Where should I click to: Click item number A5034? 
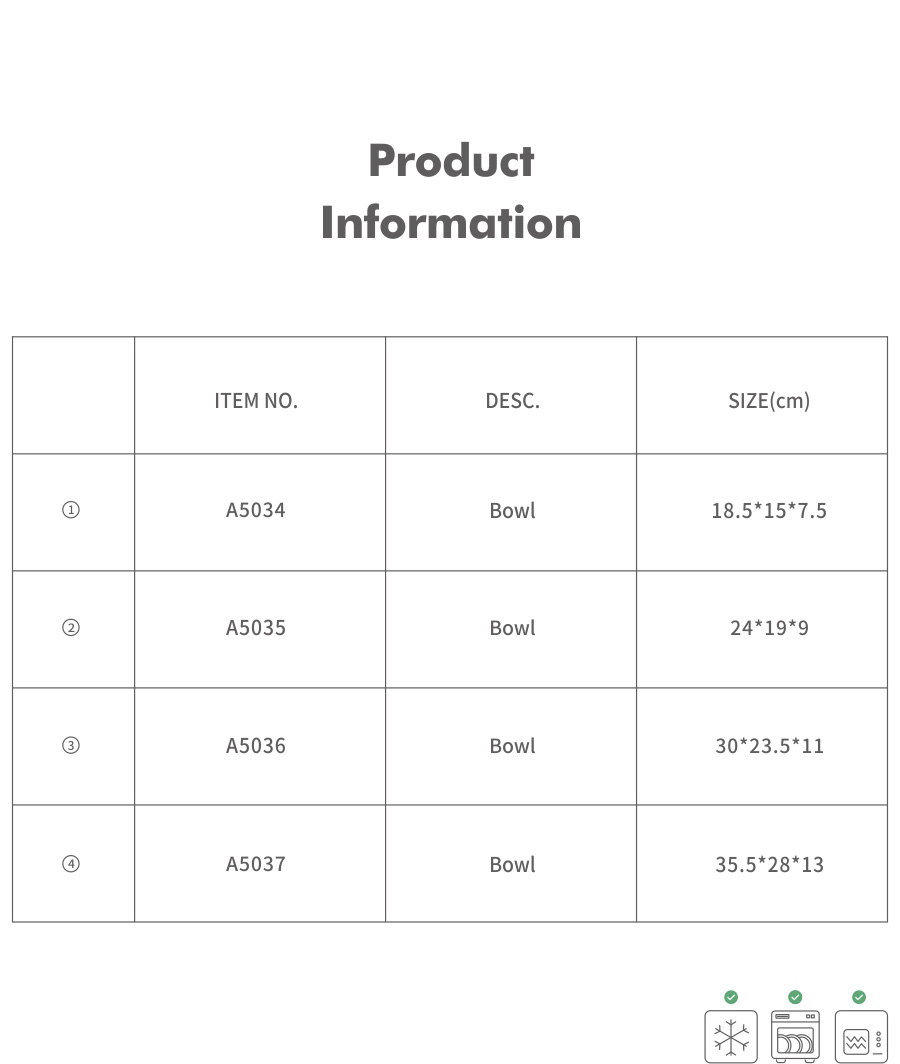[x=256, y=510]
